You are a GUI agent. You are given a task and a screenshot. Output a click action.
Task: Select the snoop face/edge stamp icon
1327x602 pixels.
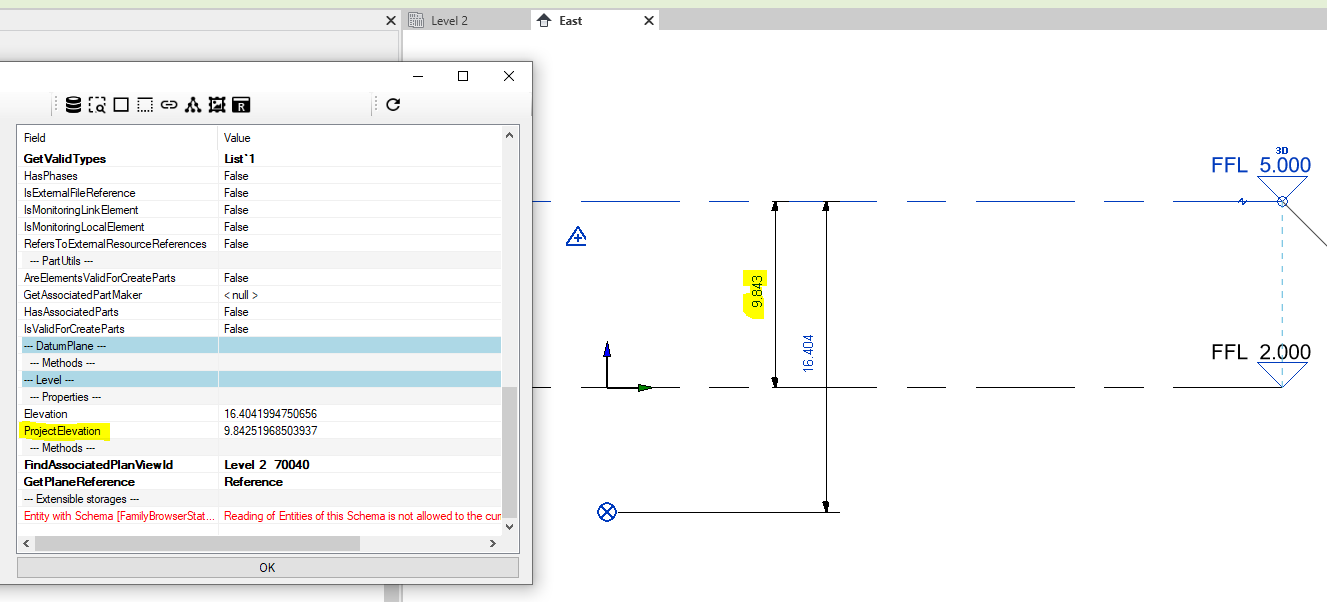[x=216, y=104]
